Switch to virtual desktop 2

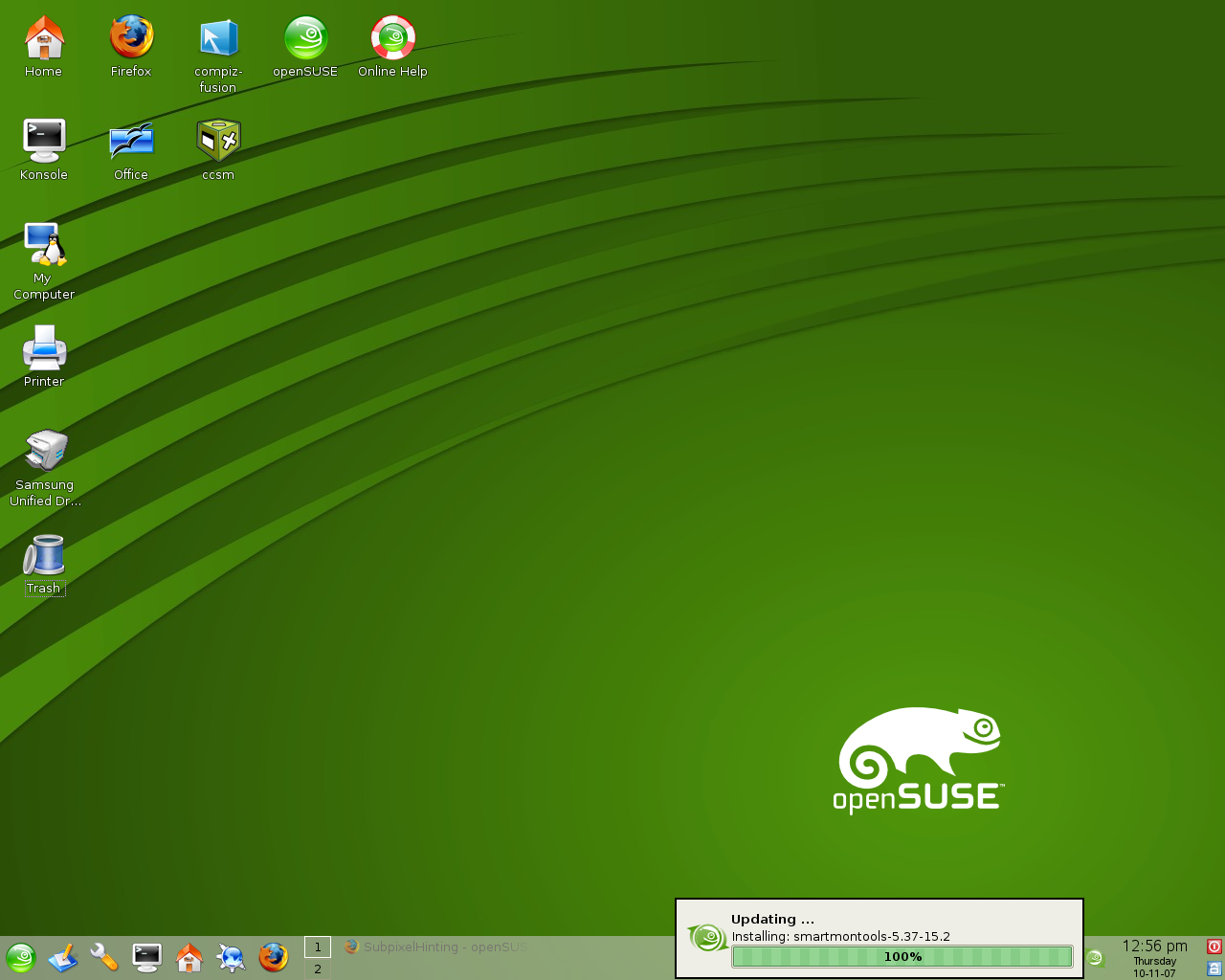[x=318, y=969]
